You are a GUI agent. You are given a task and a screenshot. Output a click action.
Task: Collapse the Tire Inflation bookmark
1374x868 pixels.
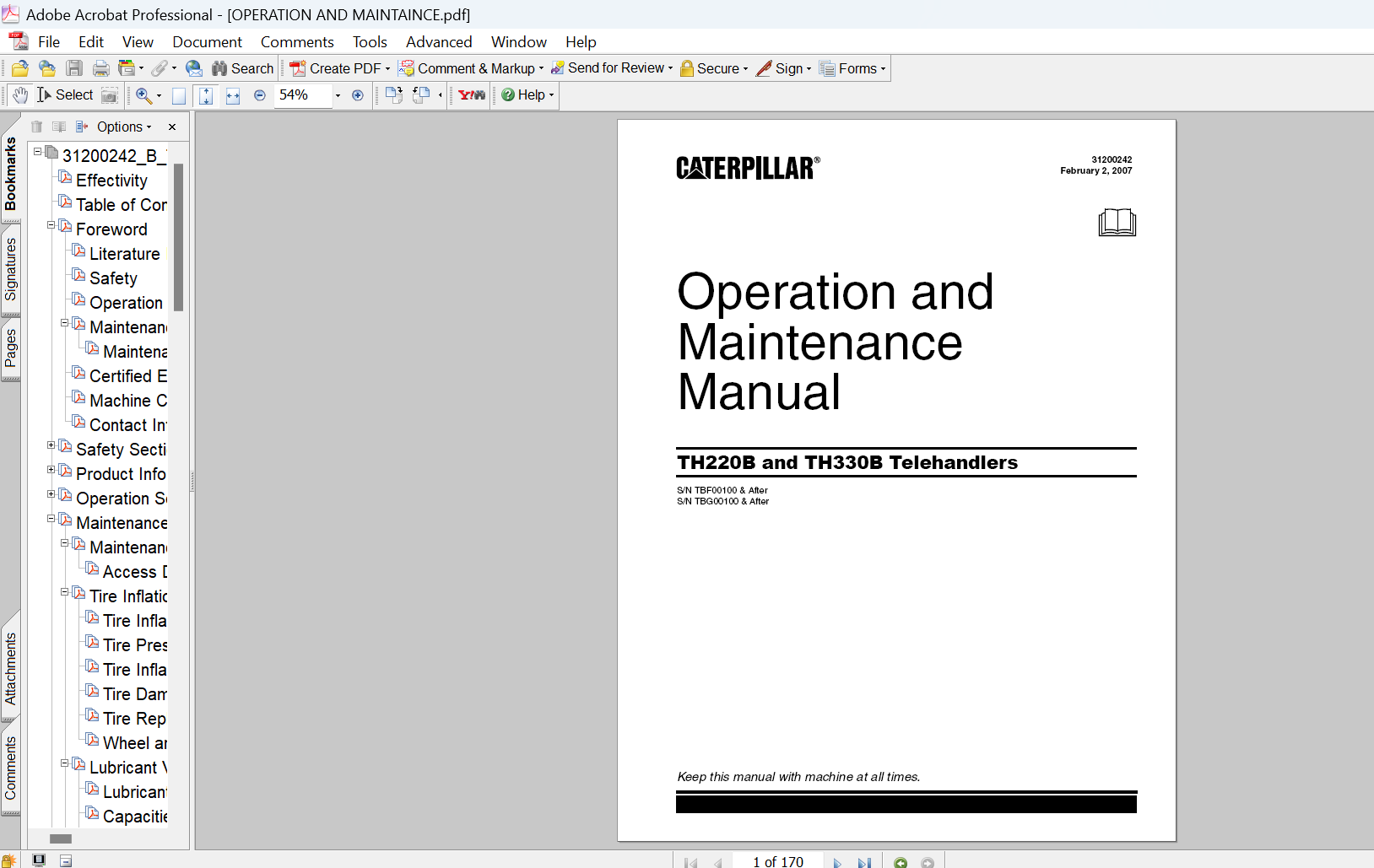64,592
